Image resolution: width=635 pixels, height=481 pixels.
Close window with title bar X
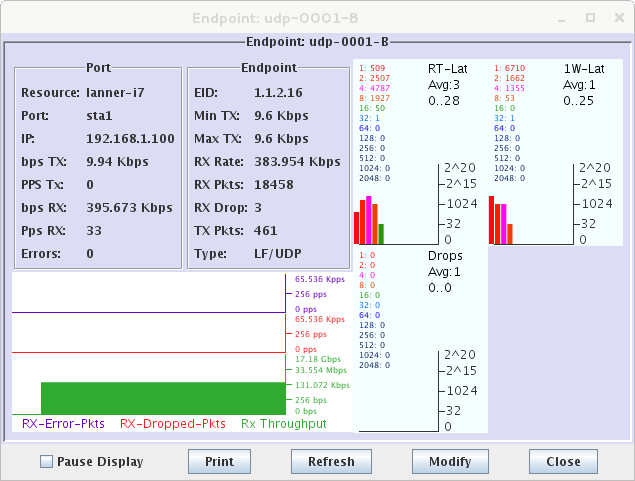(x=619, y=18)
